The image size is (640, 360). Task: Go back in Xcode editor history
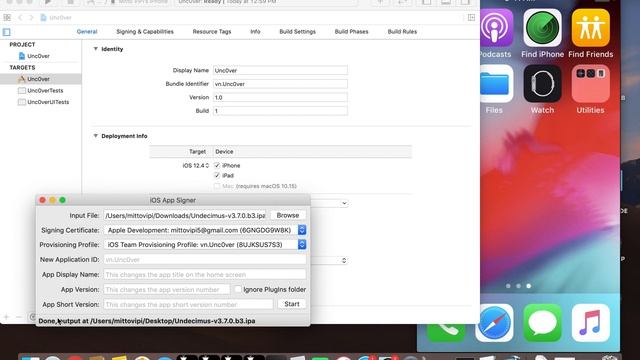[20, 18]
